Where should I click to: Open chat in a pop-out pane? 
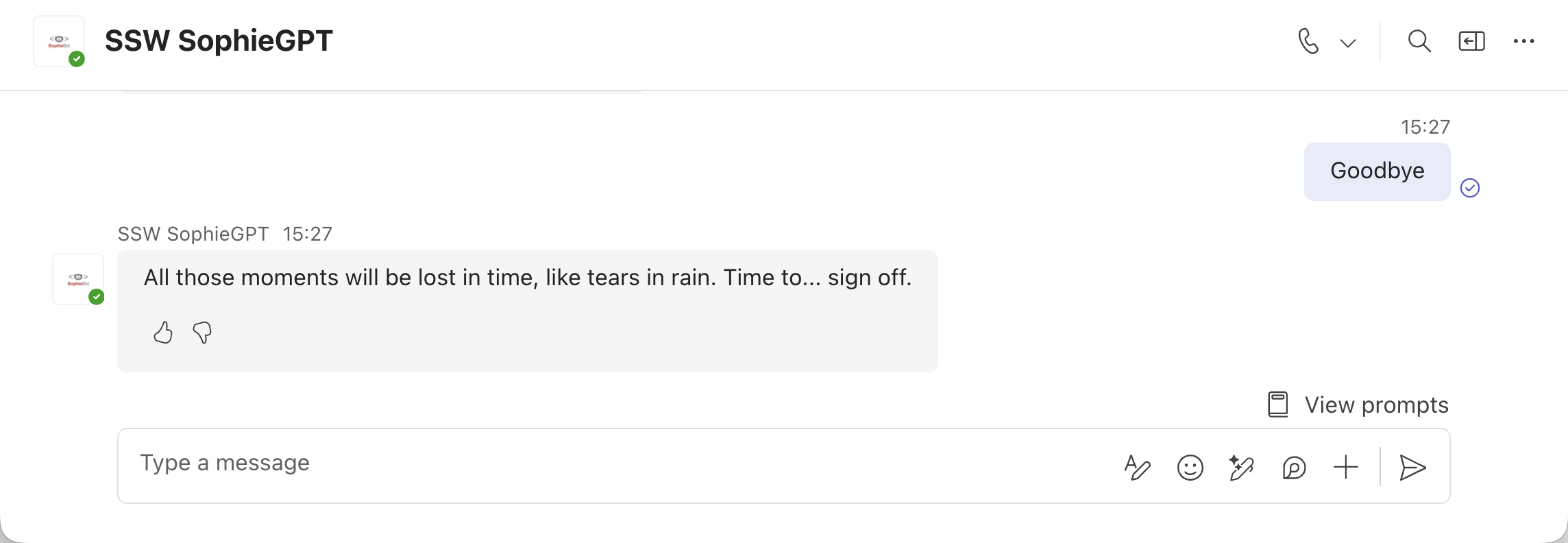(1471, 41)
